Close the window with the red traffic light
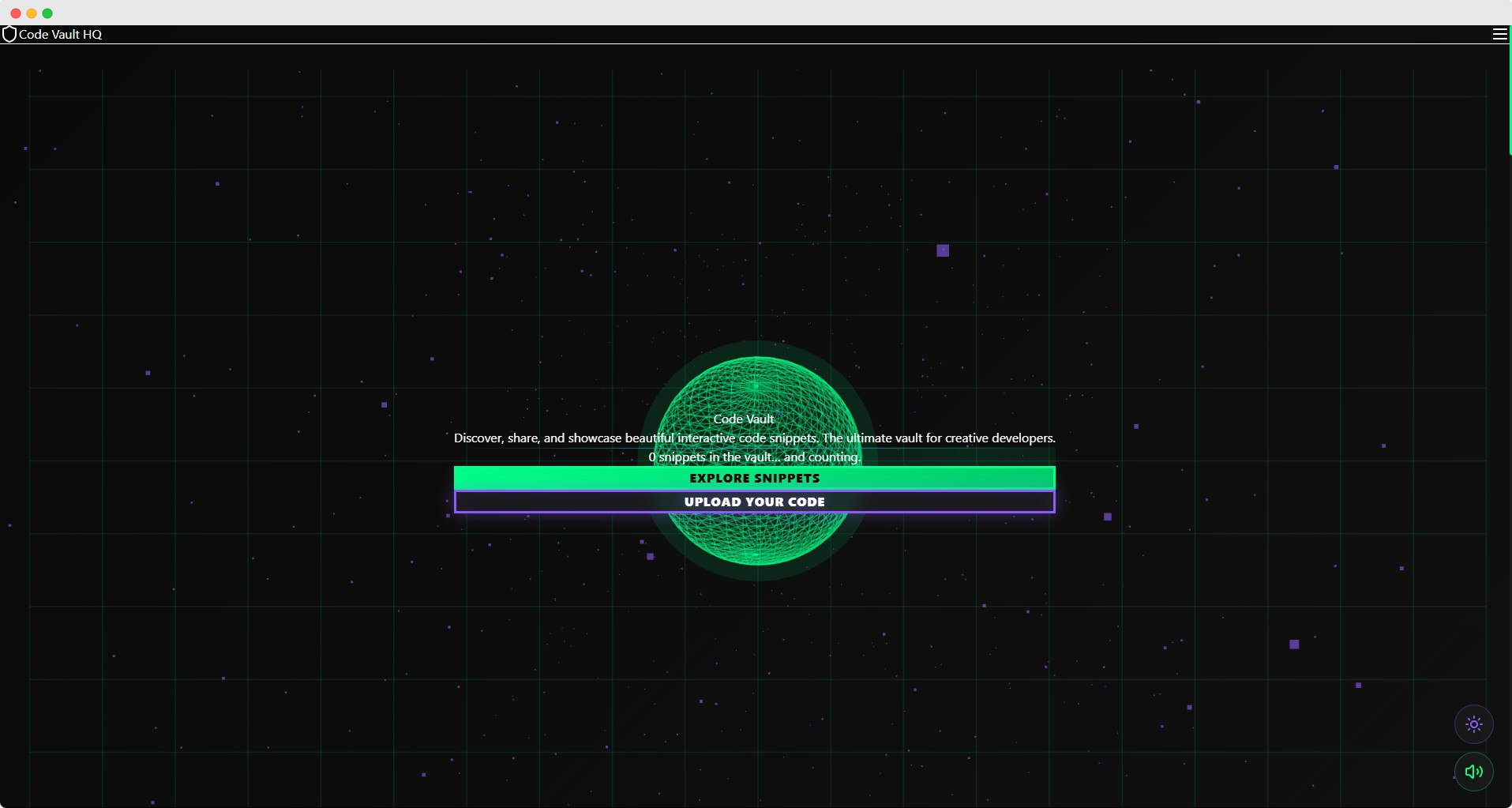Screen dimensions: 1512x808 [x=14, y=13]
